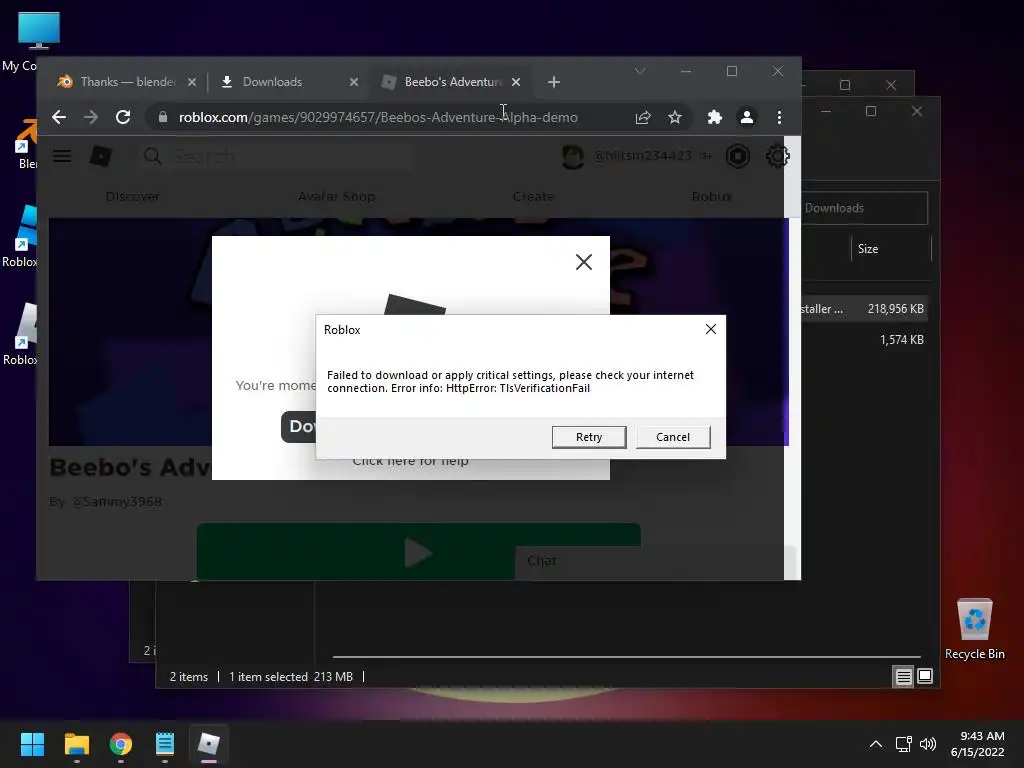Open the volume tray icon

click(927, 744)
